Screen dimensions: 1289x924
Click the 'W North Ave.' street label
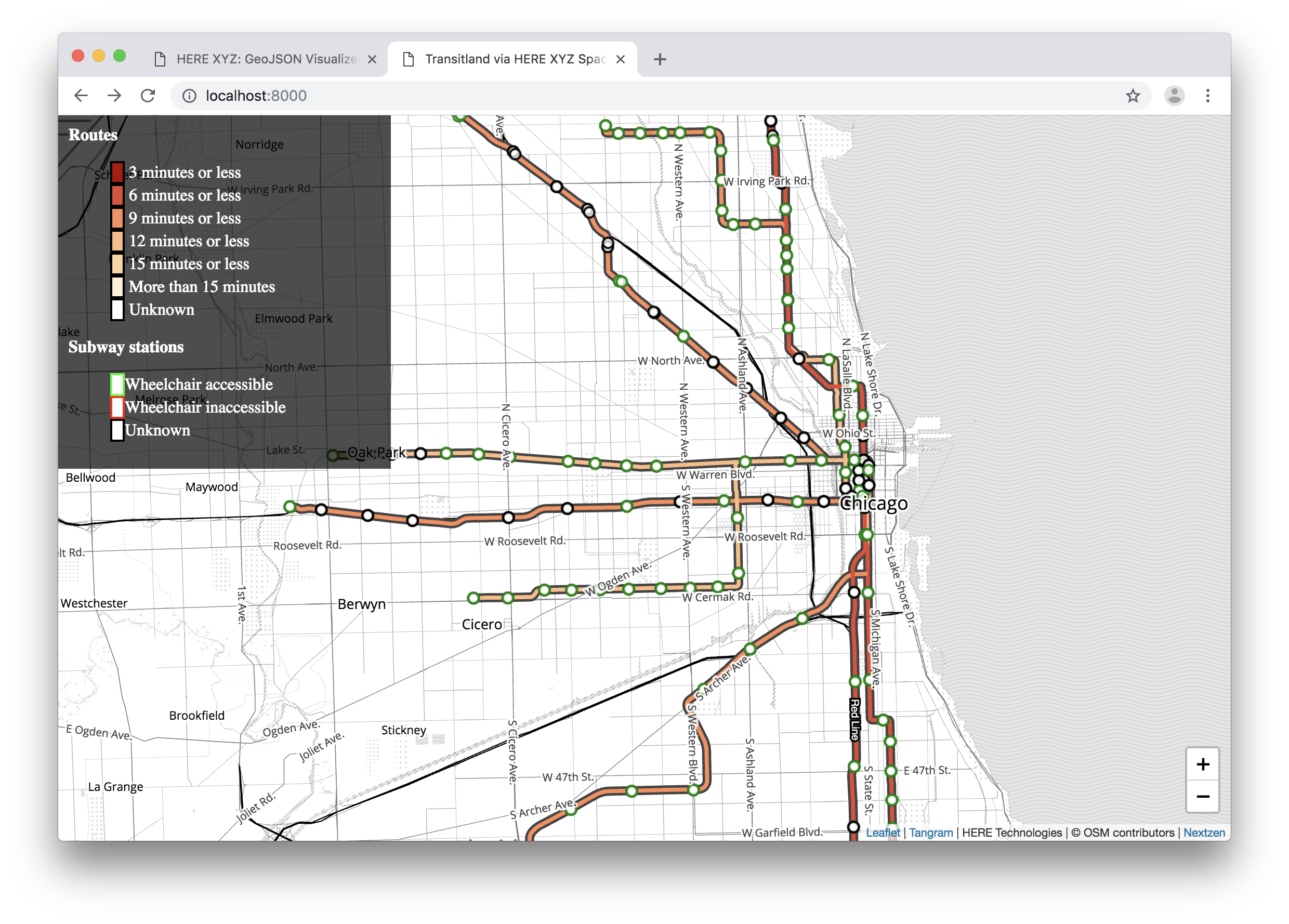pos(670,361)
